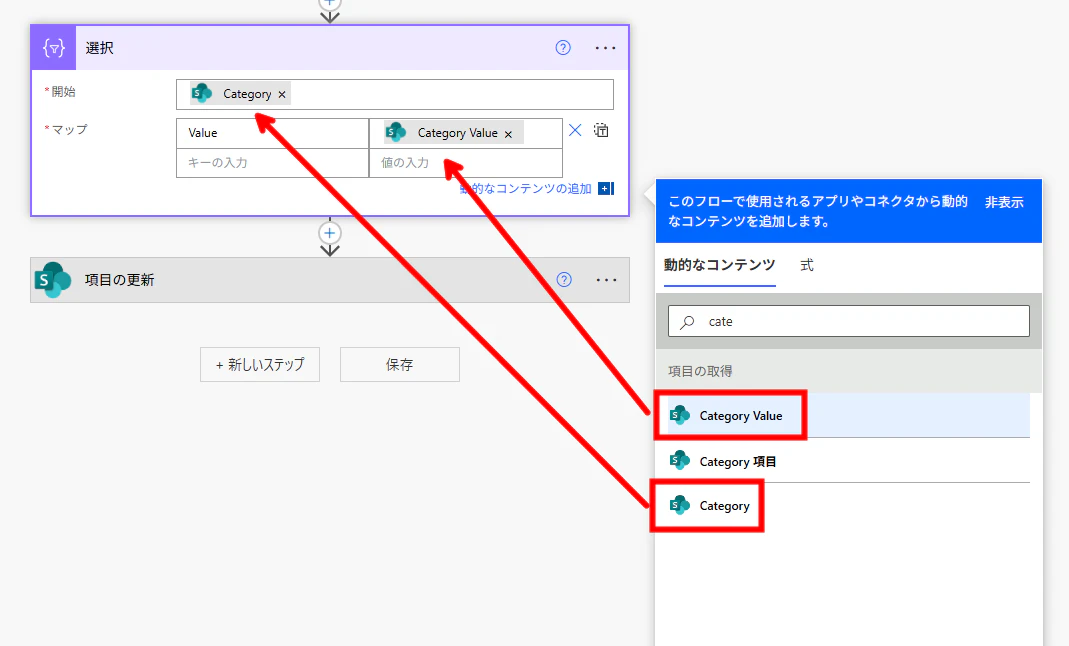The height and width of the screenshot is (646, 1069).
Task: Switch map to text mode
Action: coord(601,130)
